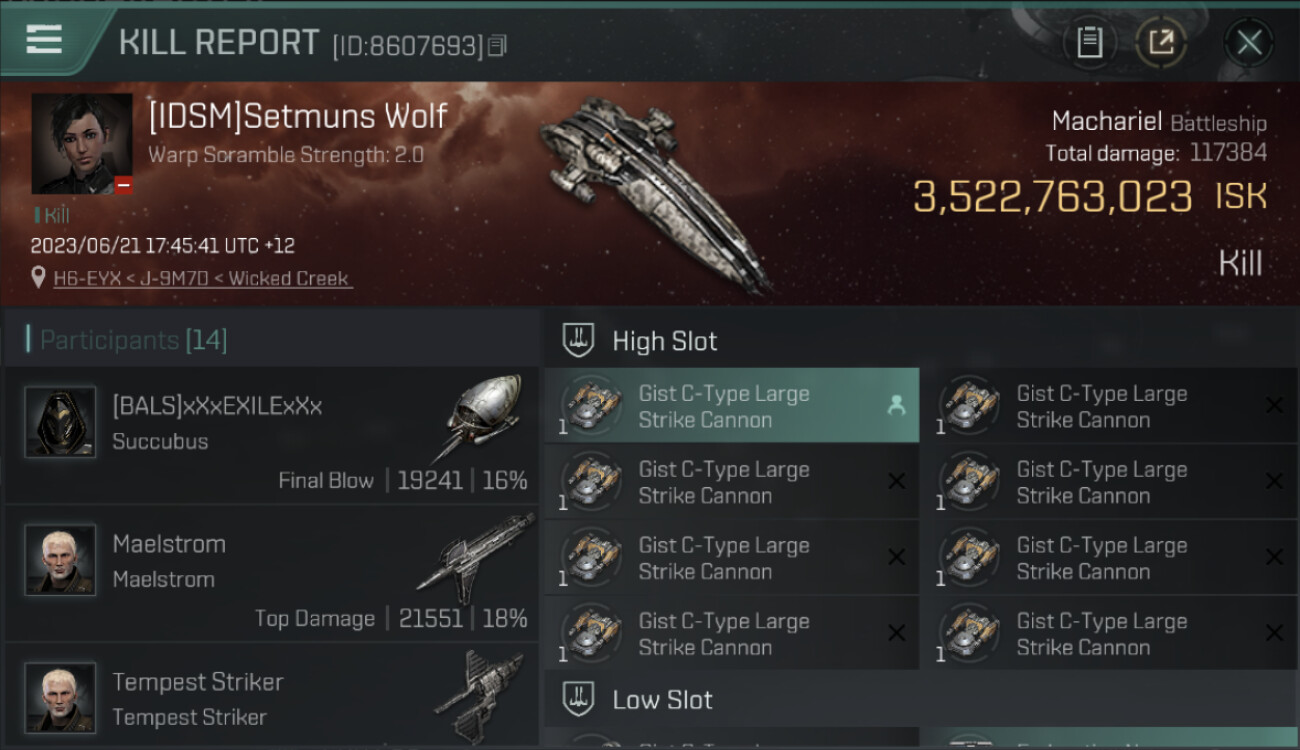
Task: Click the X on bottom-left Strike Cannon
Action: 896,633
